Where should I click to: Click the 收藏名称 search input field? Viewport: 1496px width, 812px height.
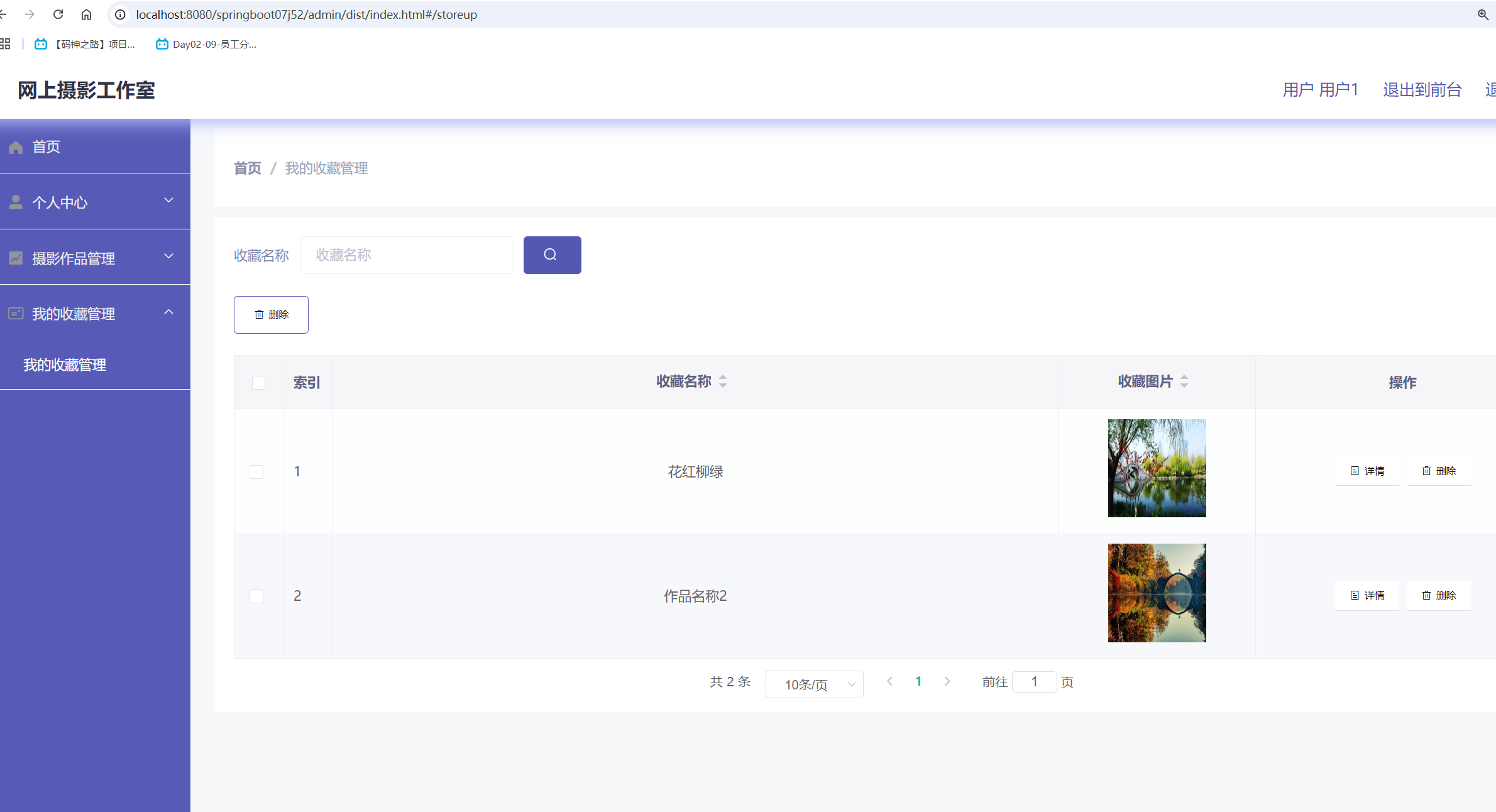[407, 255]
